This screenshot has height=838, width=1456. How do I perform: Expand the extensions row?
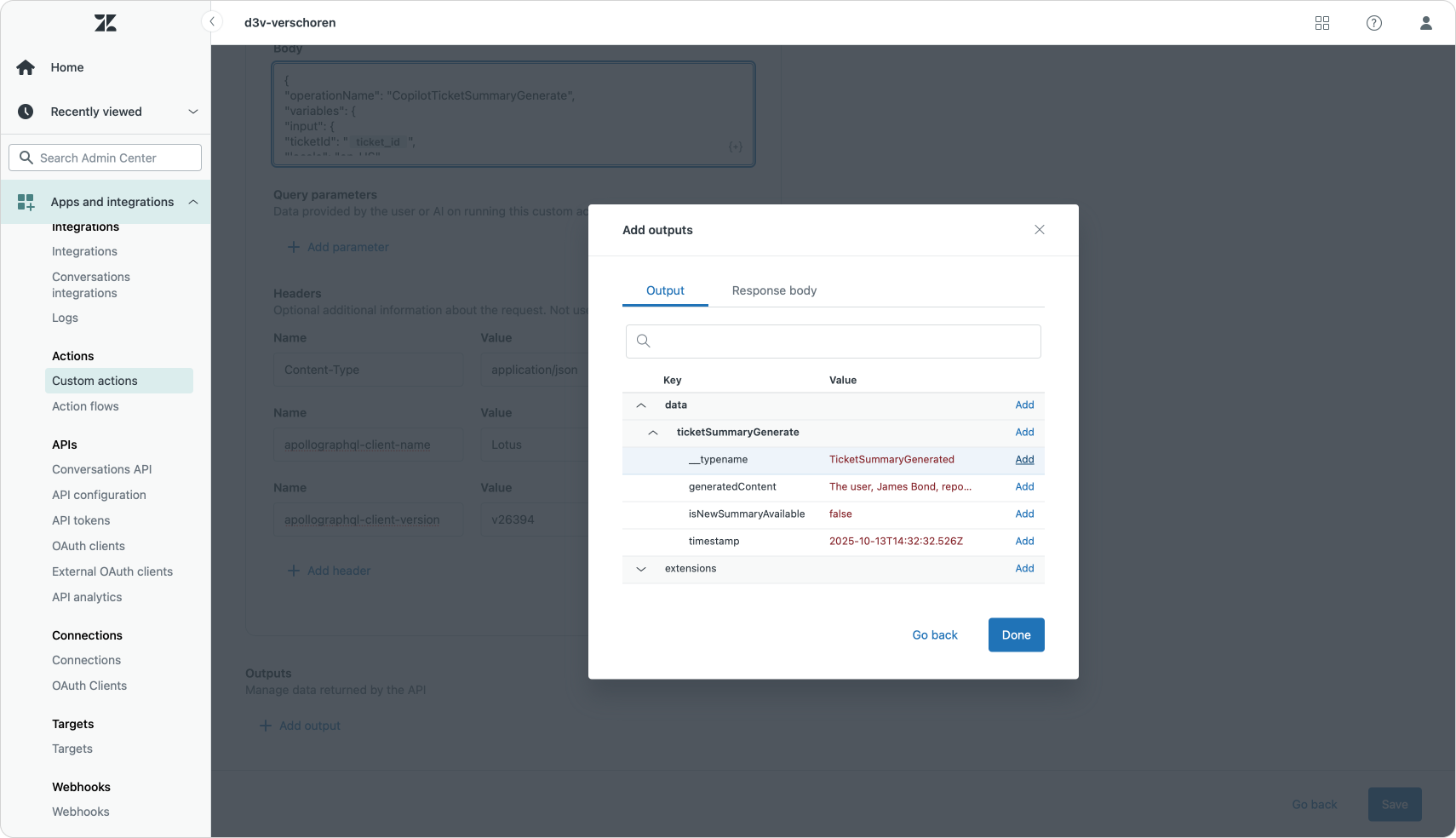[641, 569]
